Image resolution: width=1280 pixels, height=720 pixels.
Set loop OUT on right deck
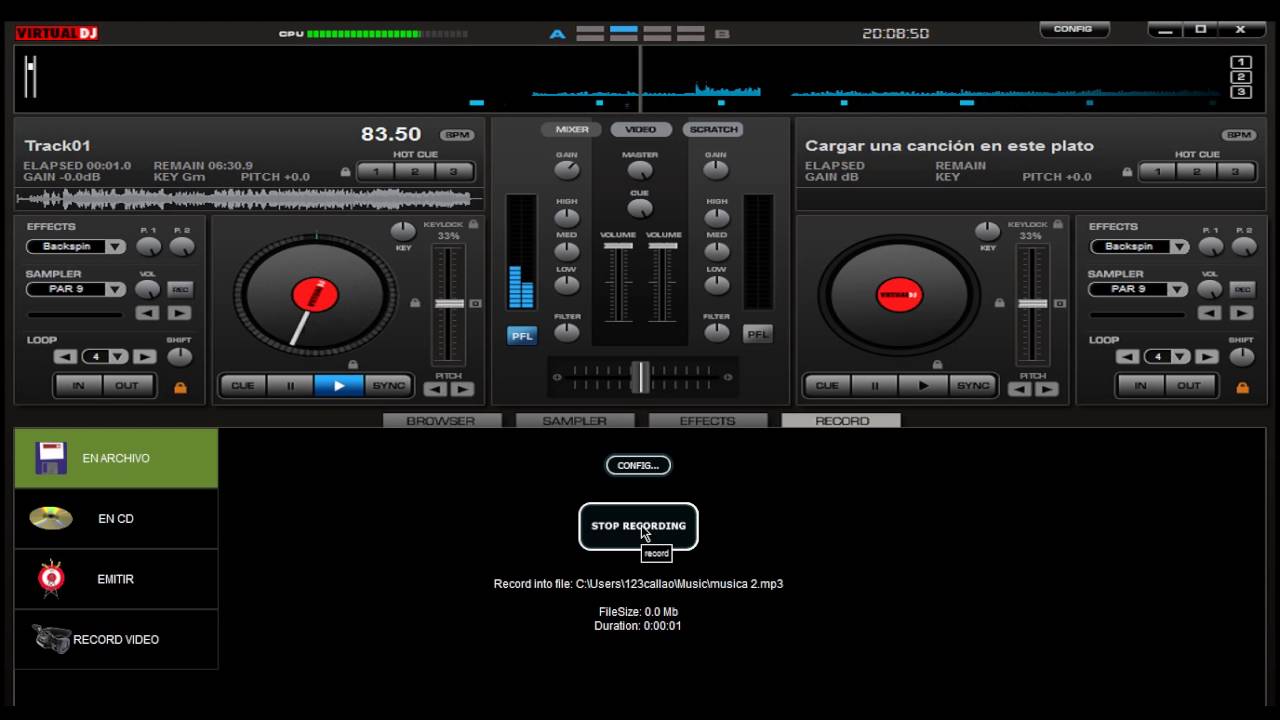coord(1190,385)
